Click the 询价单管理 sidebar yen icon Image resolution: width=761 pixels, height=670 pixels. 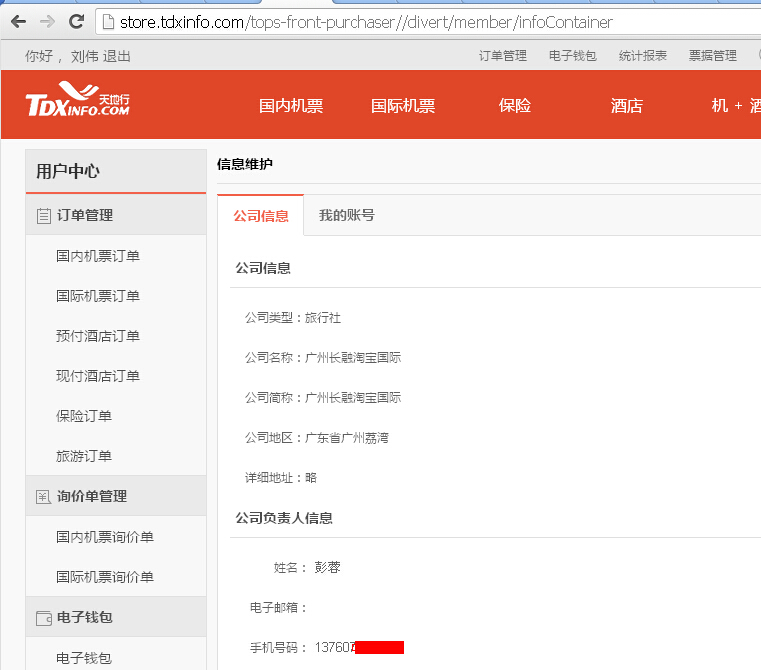point(43,497)
